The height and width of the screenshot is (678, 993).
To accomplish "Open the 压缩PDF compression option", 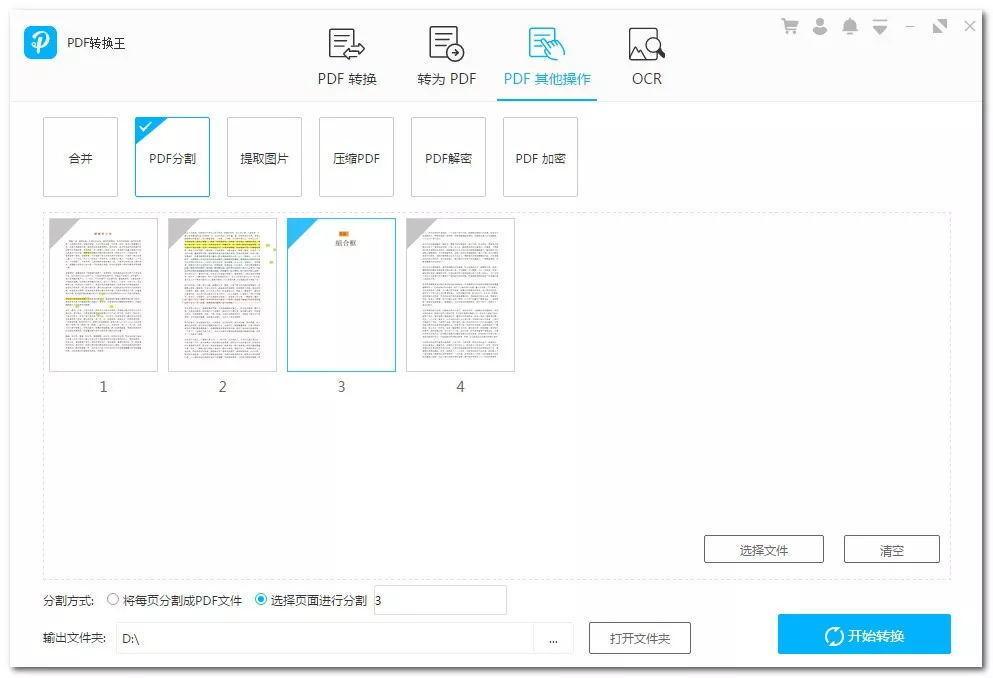I will (356, 157).
